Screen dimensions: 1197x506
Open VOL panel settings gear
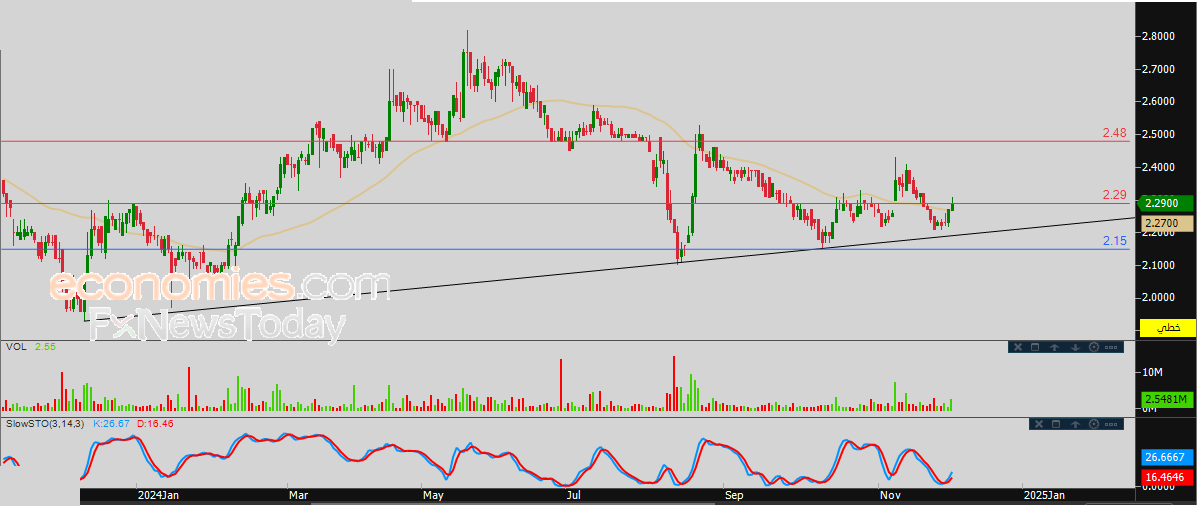pyautogui.click(x=1094, y=347)
